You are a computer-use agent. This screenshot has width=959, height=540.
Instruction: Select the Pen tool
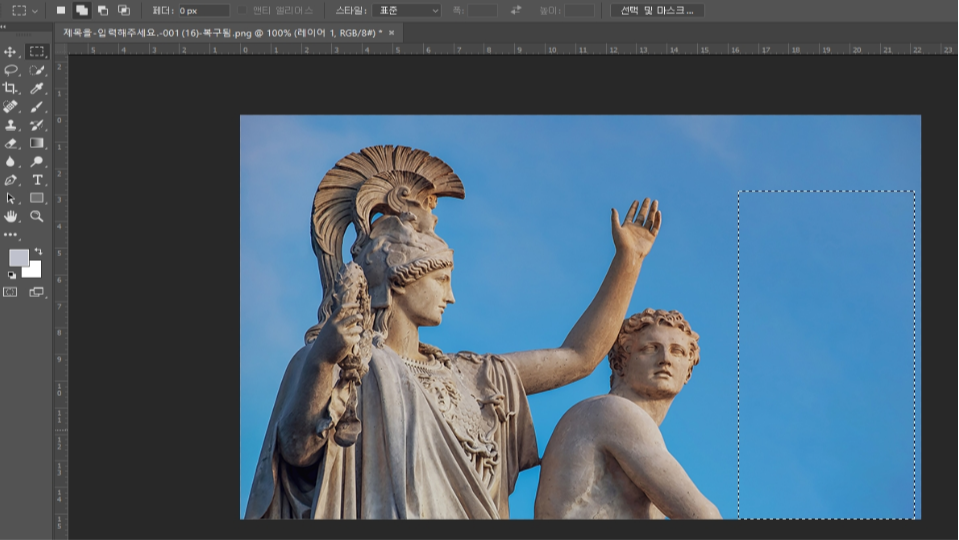tap(10, 180)
